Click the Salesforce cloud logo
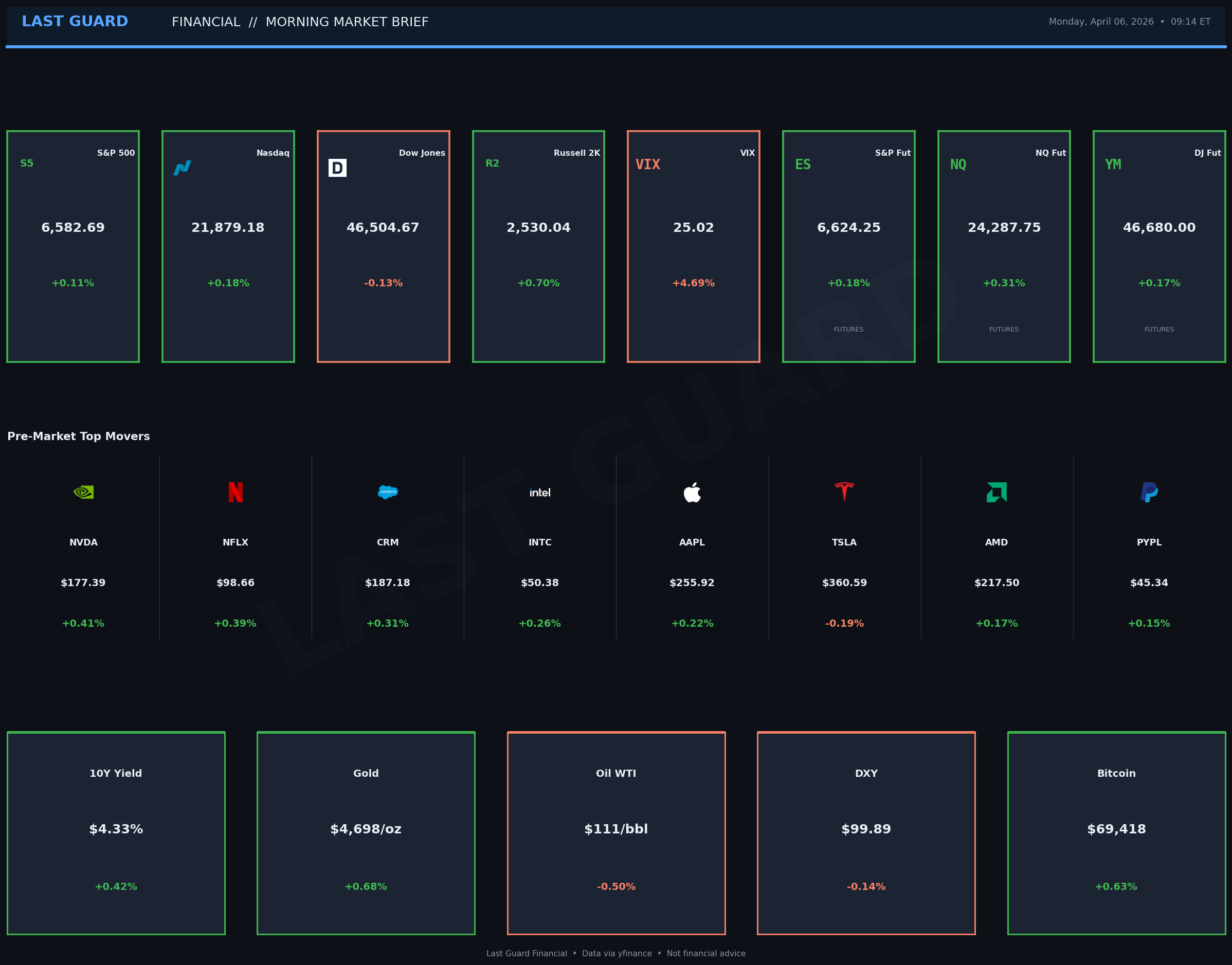Image resolution: width=1232 pixels, height=965 pixels. click(x=388, y=492)
